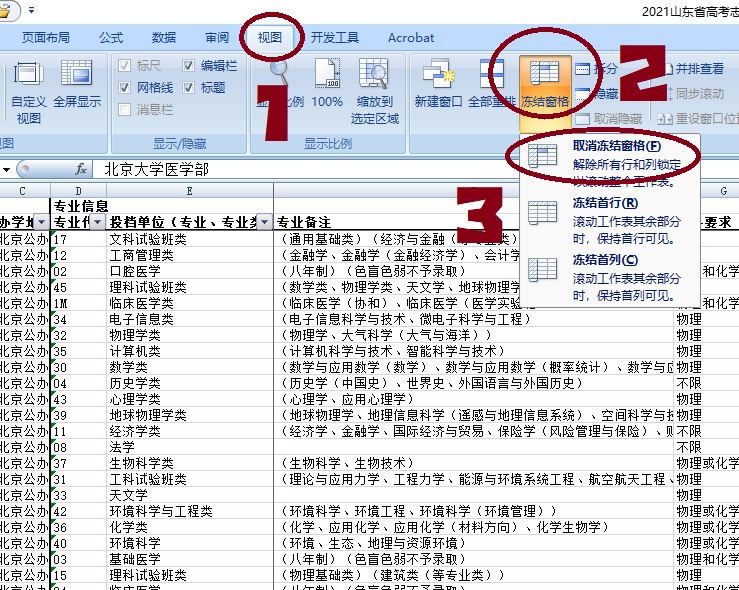This screenshot has height=590, width=739.
Task: Open the 公式 ribbon tab
Action: tap(111, 38)
